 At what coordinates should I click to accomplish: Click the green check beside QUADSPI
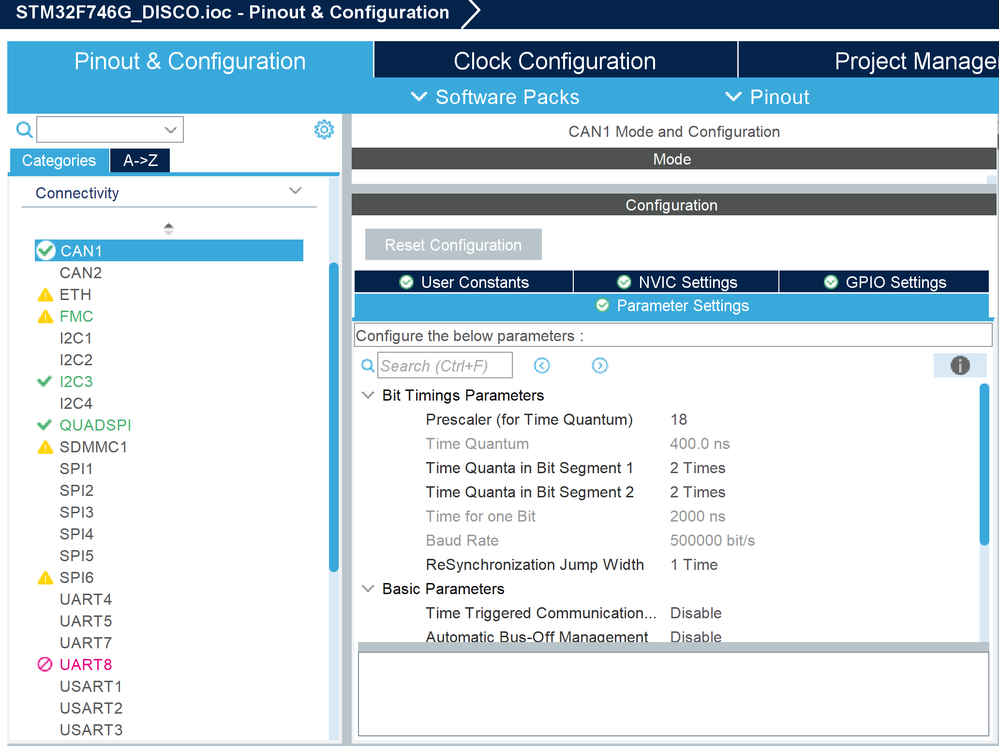44,424
